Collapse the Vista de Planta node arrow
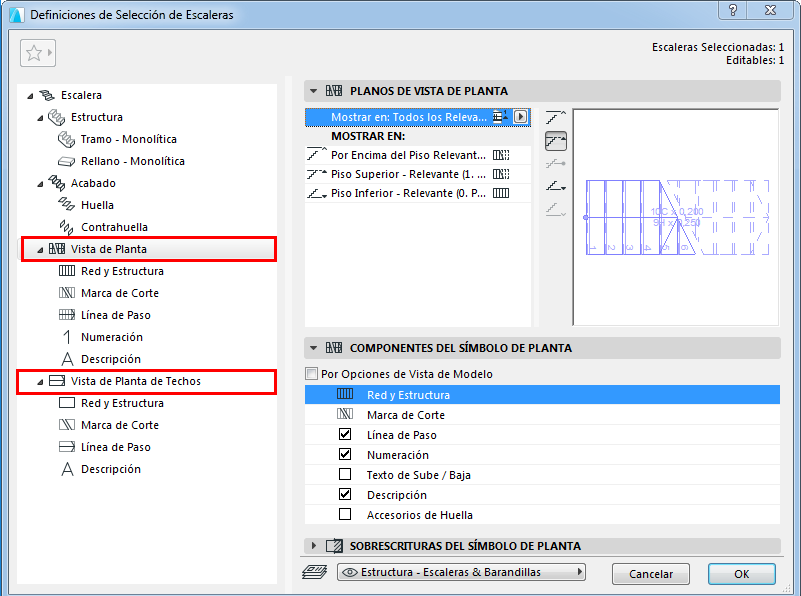 tap(40, 250)
